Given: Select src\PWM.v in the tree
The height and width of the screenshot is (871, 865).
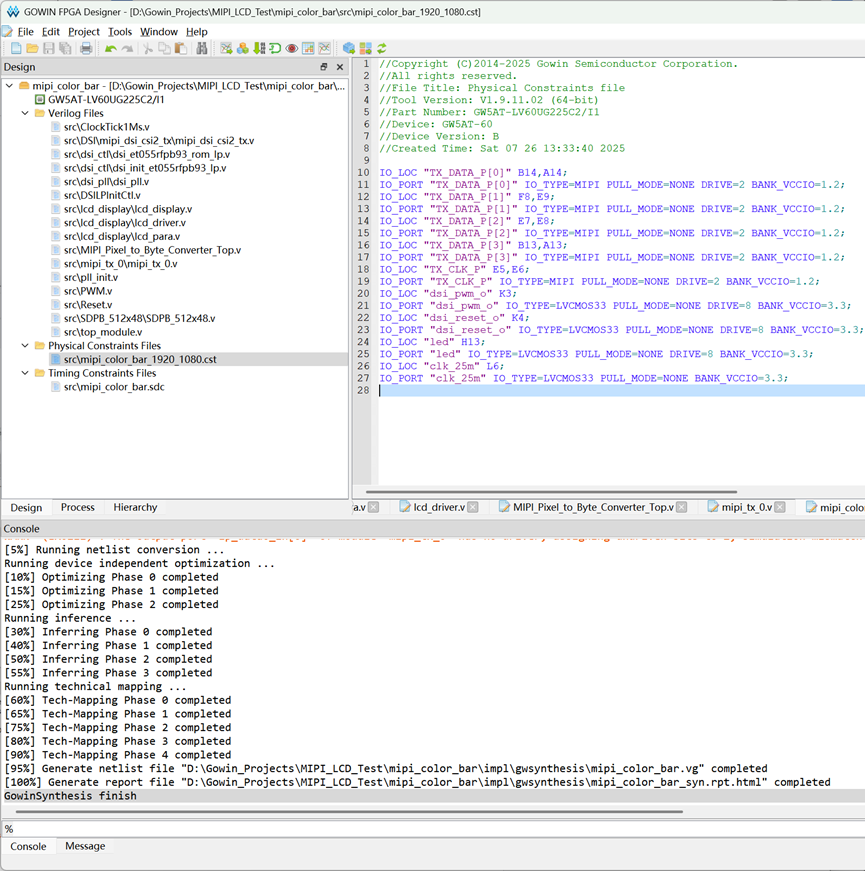Looking at the screenshot, I should (x=88, y=291).
